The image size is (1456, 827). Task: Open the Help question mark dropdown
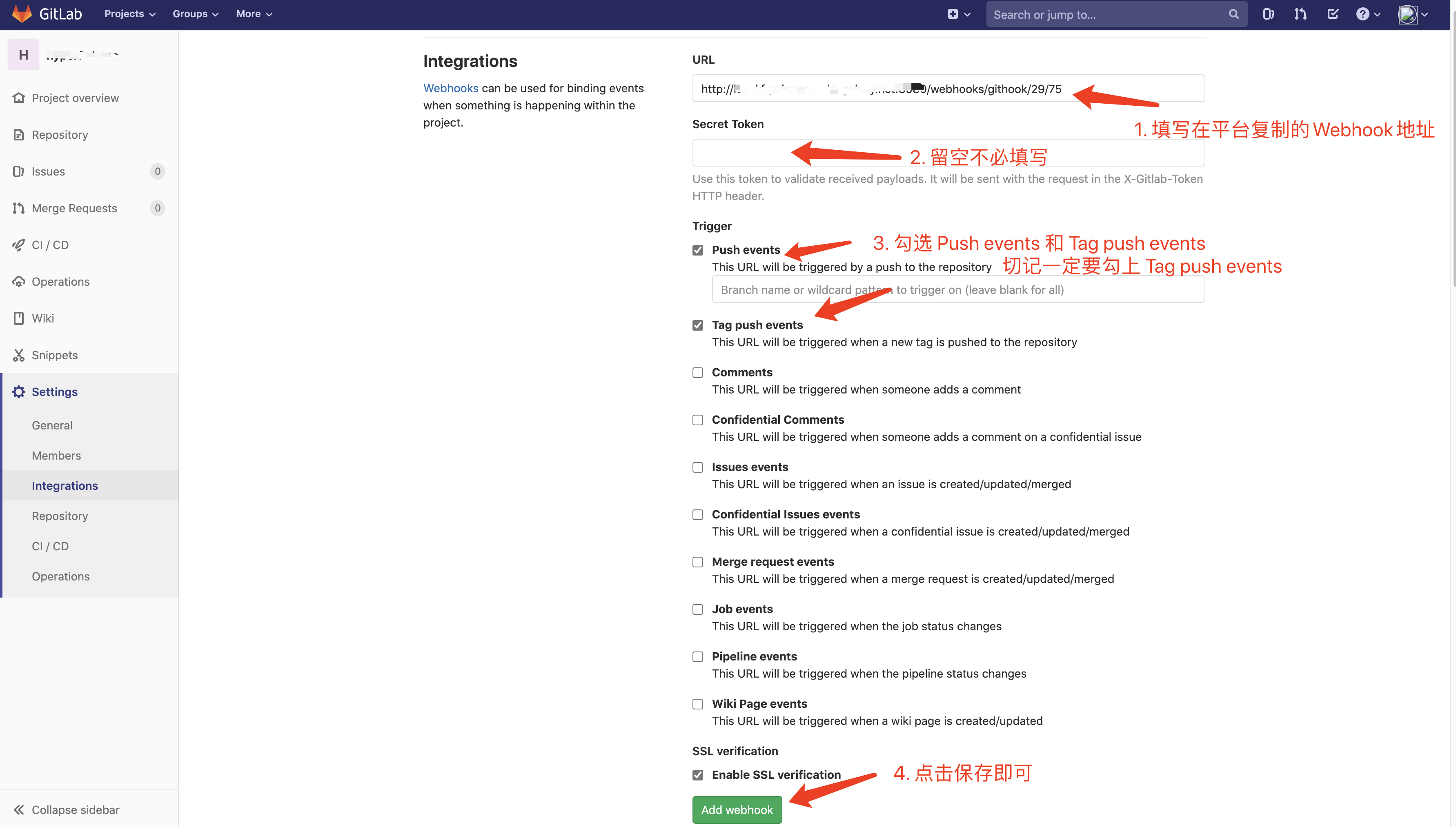tap(1367, 14)
